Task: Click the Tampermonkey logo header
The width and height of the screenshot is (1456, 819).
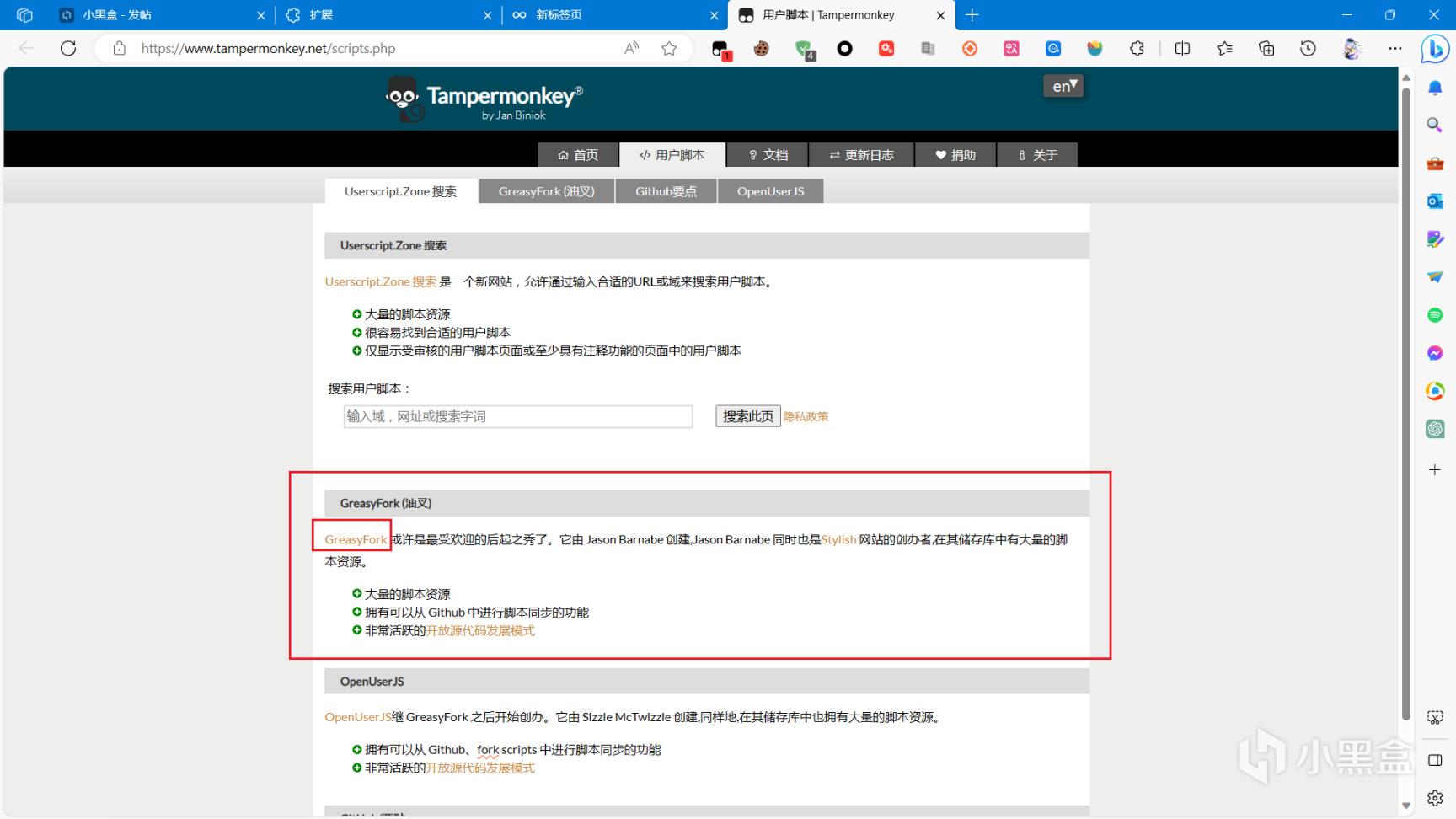Action: click(484, 99)
